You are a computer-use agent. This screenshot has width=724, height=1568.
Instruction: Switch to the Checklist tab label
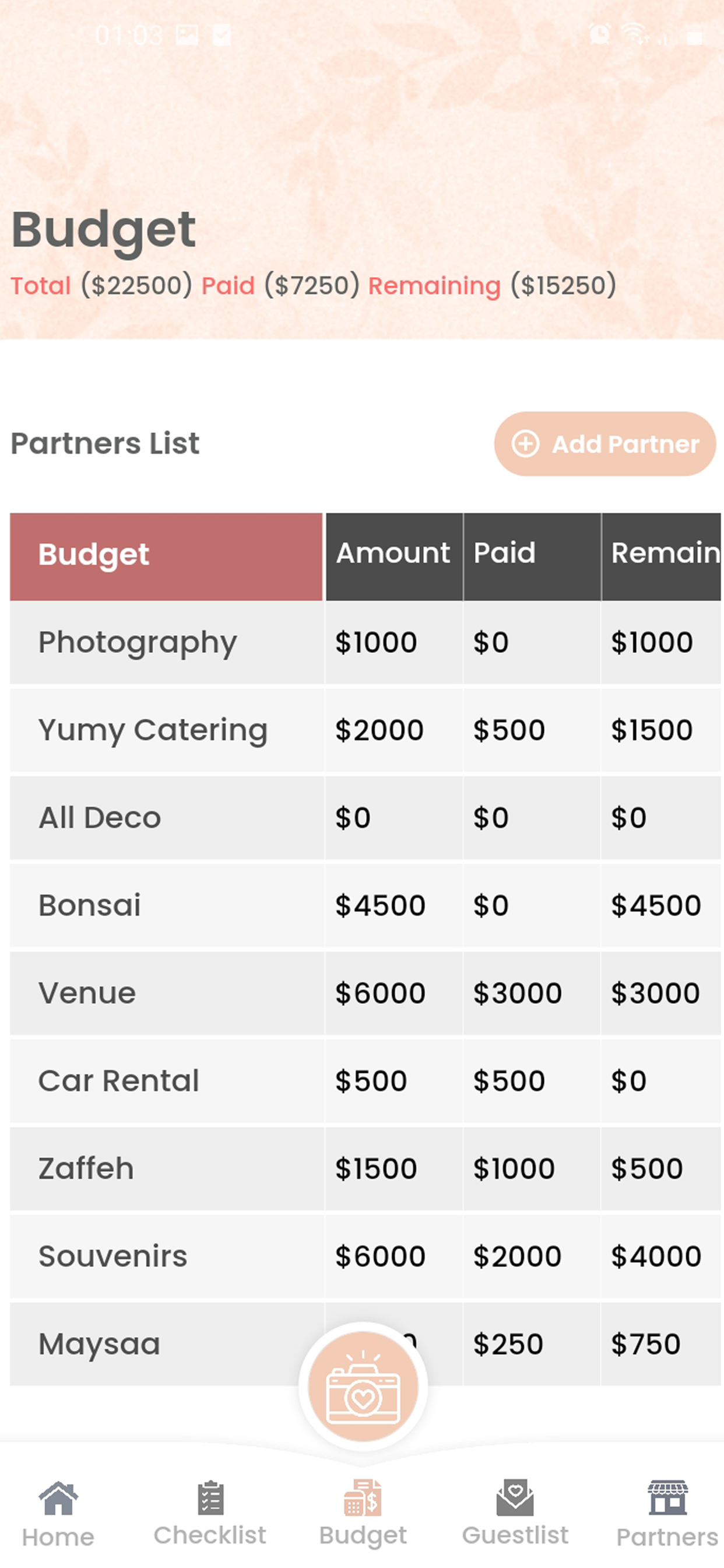(x=210, y=1535)
